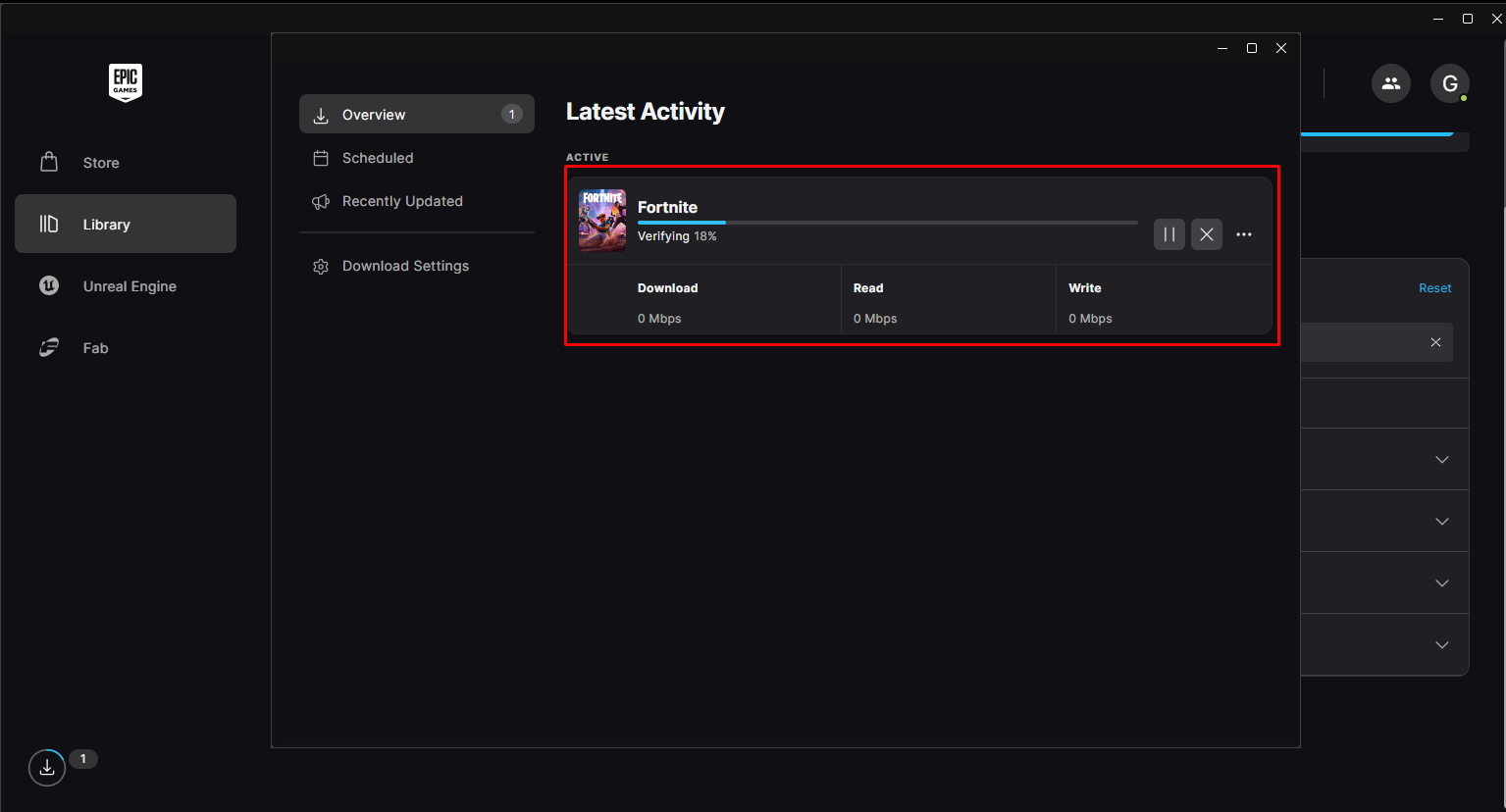Open the friends list icon
The width and height of the screenshot is (1506, 812).
point(1391,83)
